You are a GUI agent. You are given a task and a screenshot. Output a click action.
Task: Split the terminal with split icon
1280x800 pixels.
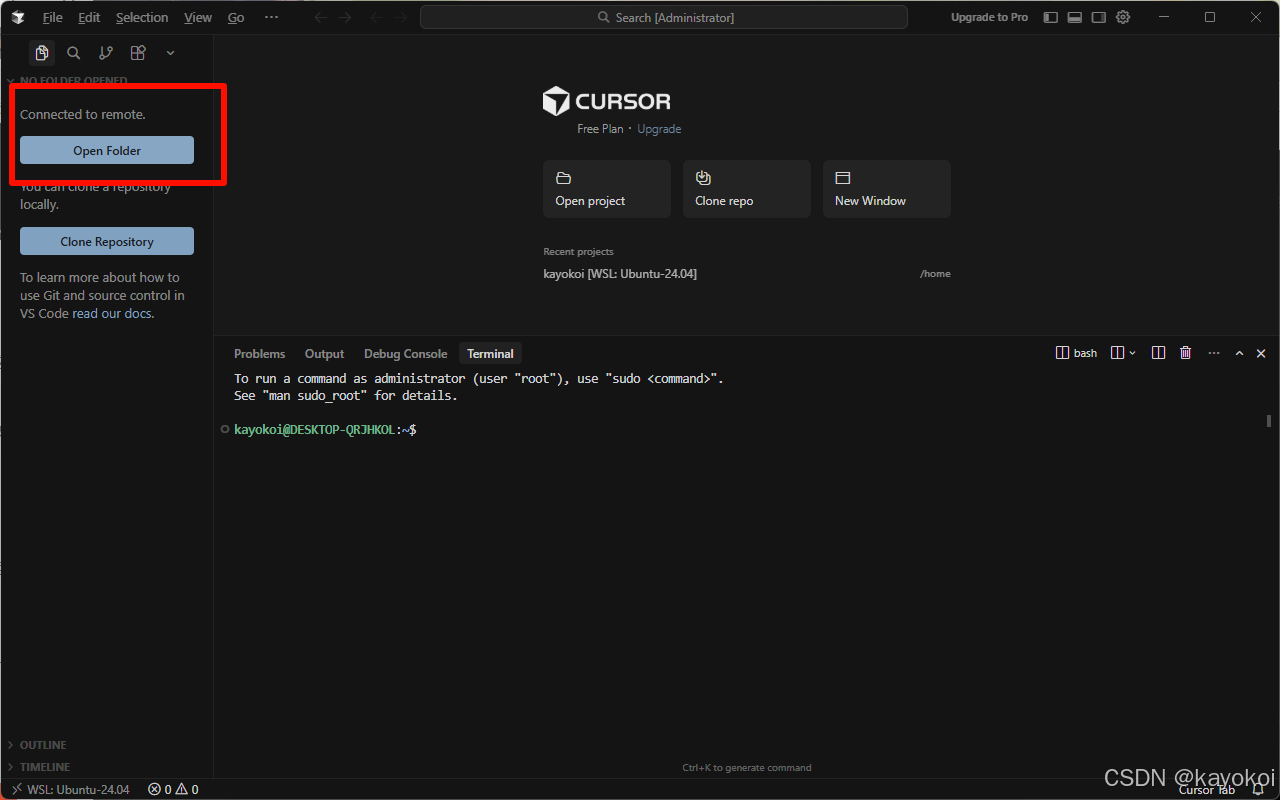click(1158, 353)
